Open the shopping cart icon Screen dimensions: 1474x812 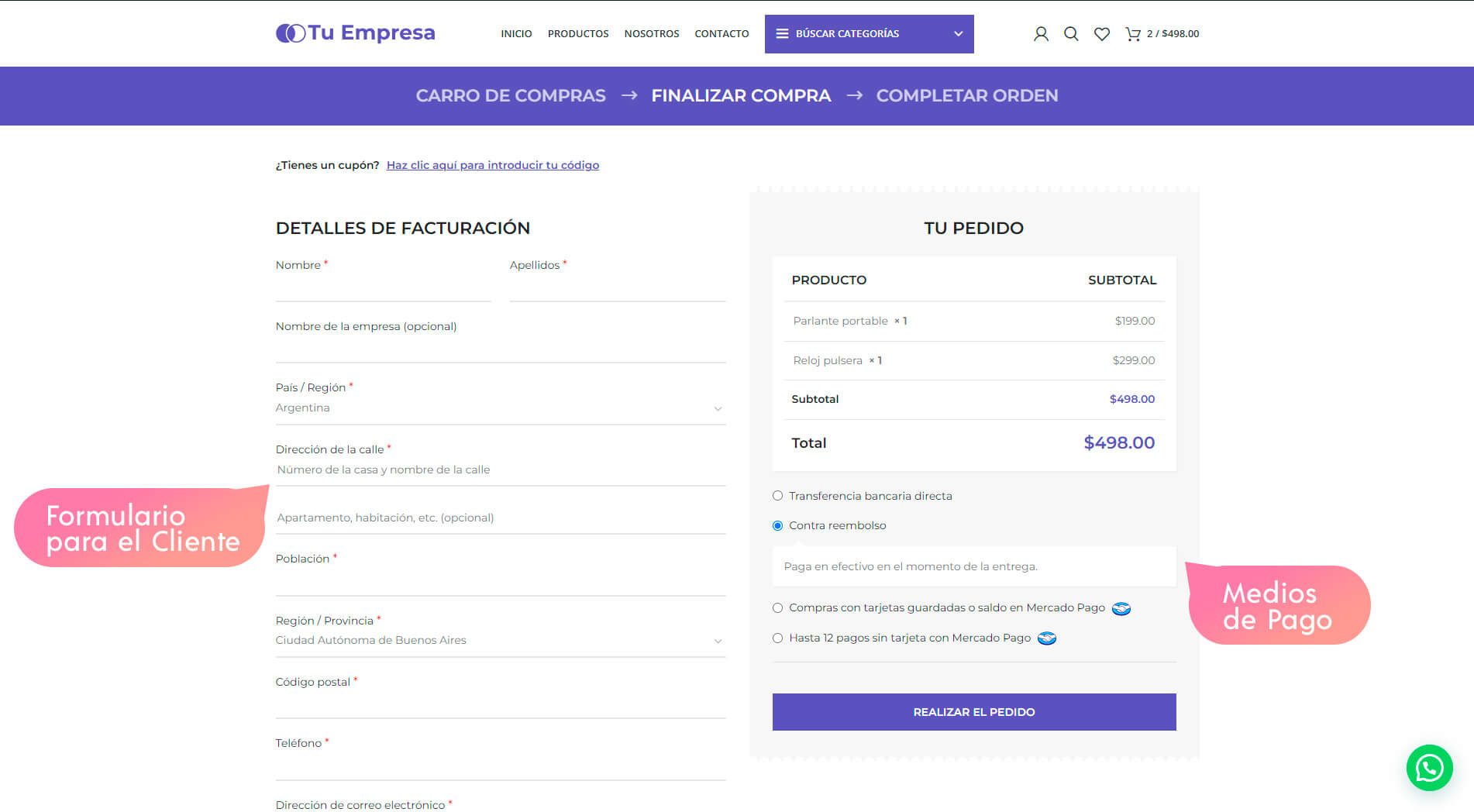point(1133,34)
